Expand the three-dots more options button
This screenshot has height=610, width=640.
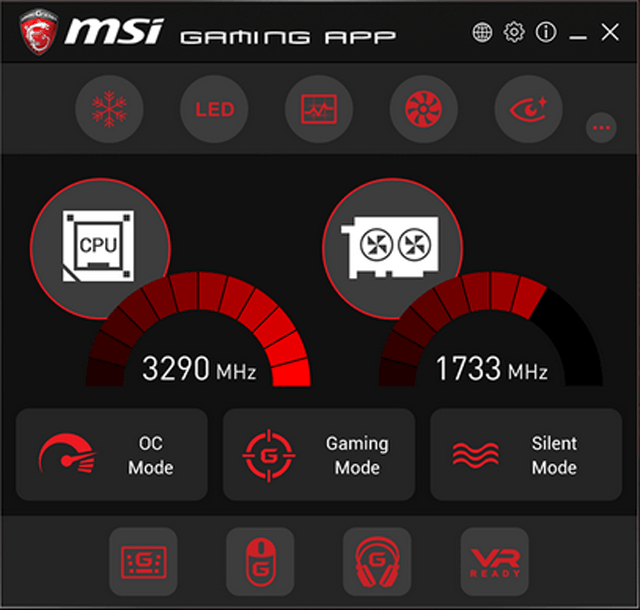[x=601, y=128]
